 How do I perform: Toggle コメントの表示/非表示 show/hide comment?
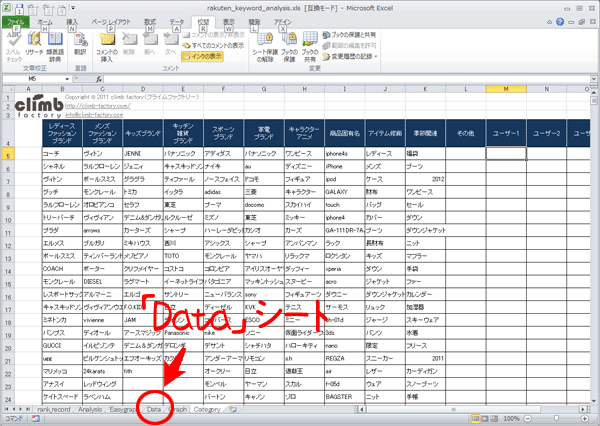(x=214, y=35)
